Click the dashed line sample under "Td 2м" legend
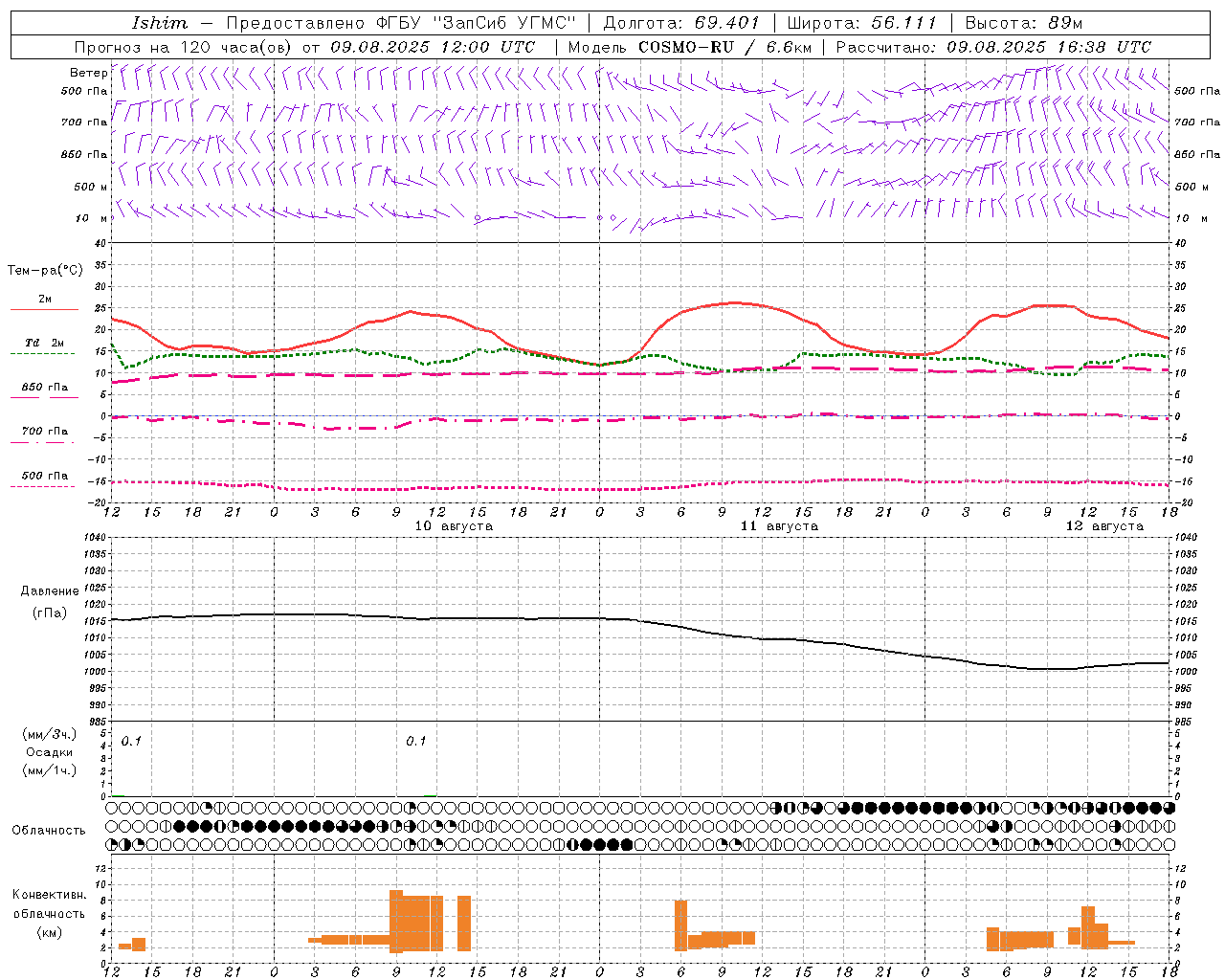This screenshot has height=980, width=1225. [x=42, y=354]
